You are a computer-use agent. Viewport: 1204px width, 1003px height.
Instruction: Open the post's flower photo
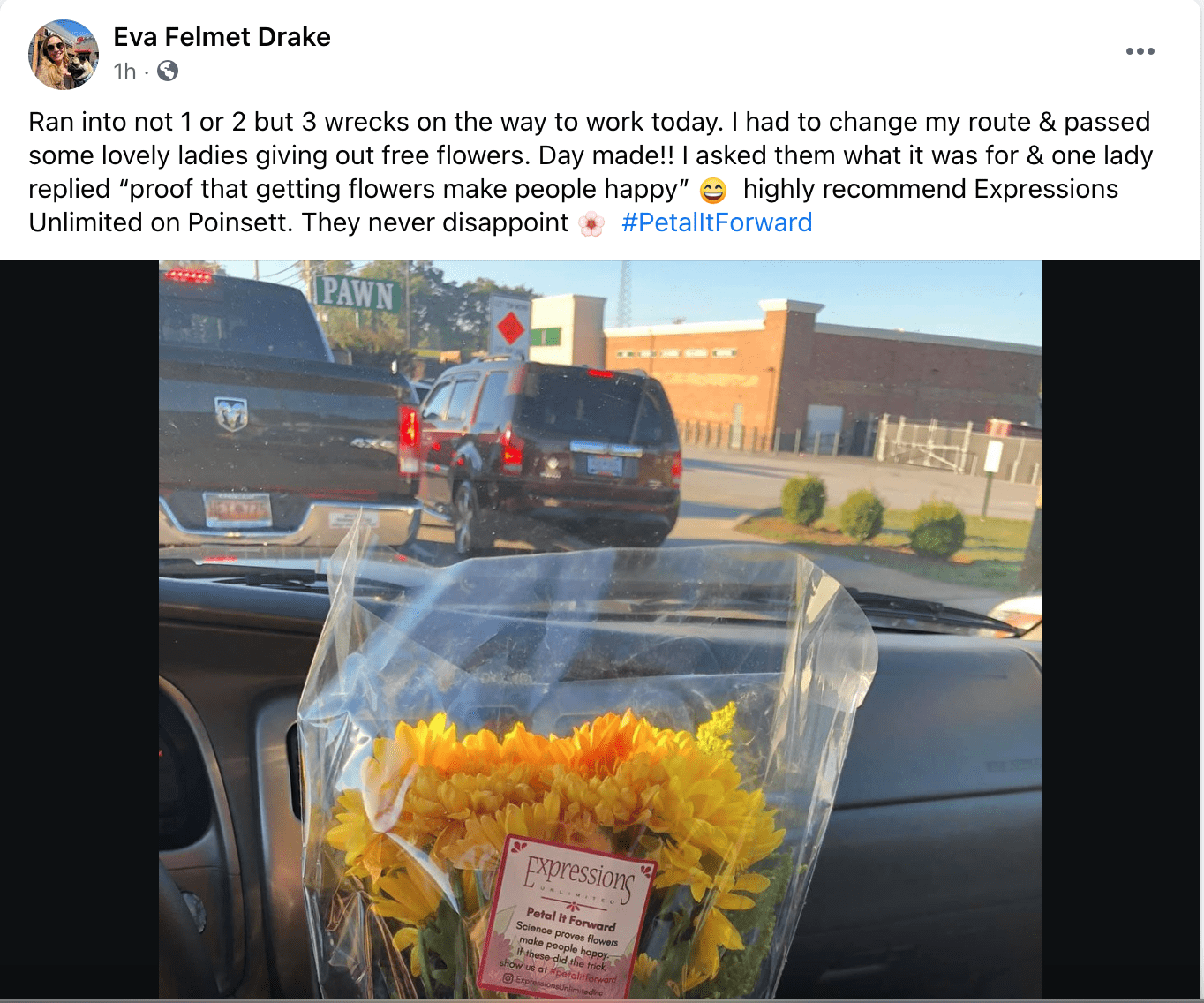tap(600, 630)
